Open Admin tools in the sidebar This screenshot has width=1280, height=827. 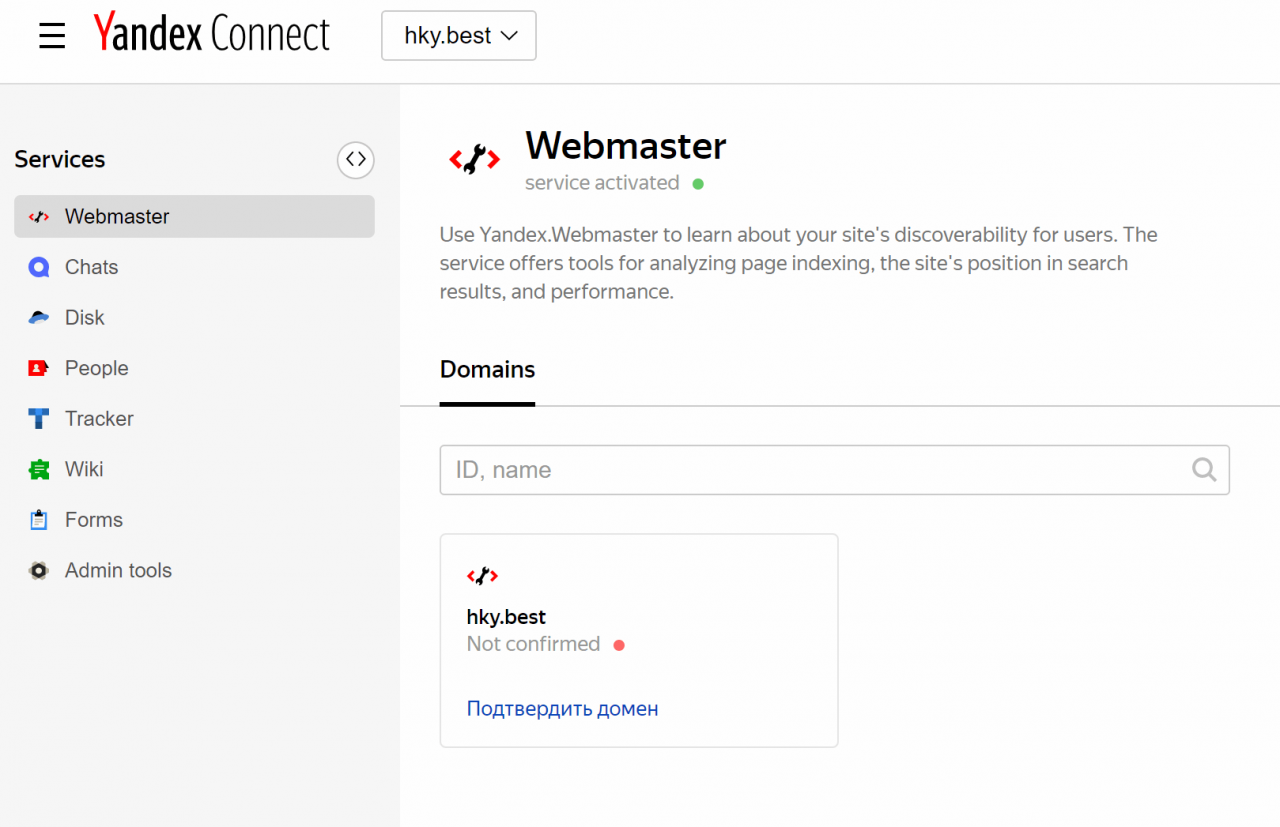coord(118,571)
